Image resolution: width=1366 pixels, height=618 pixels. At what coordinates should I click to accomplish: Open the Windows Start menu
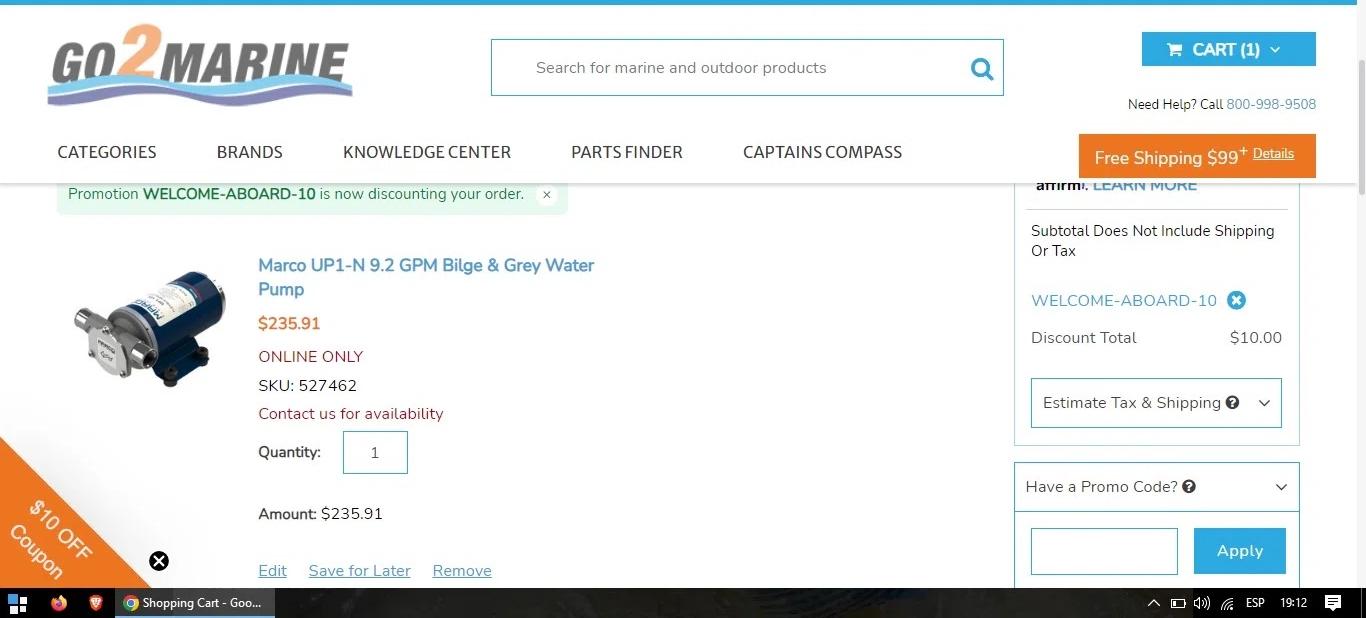click(x=17, y=603)
